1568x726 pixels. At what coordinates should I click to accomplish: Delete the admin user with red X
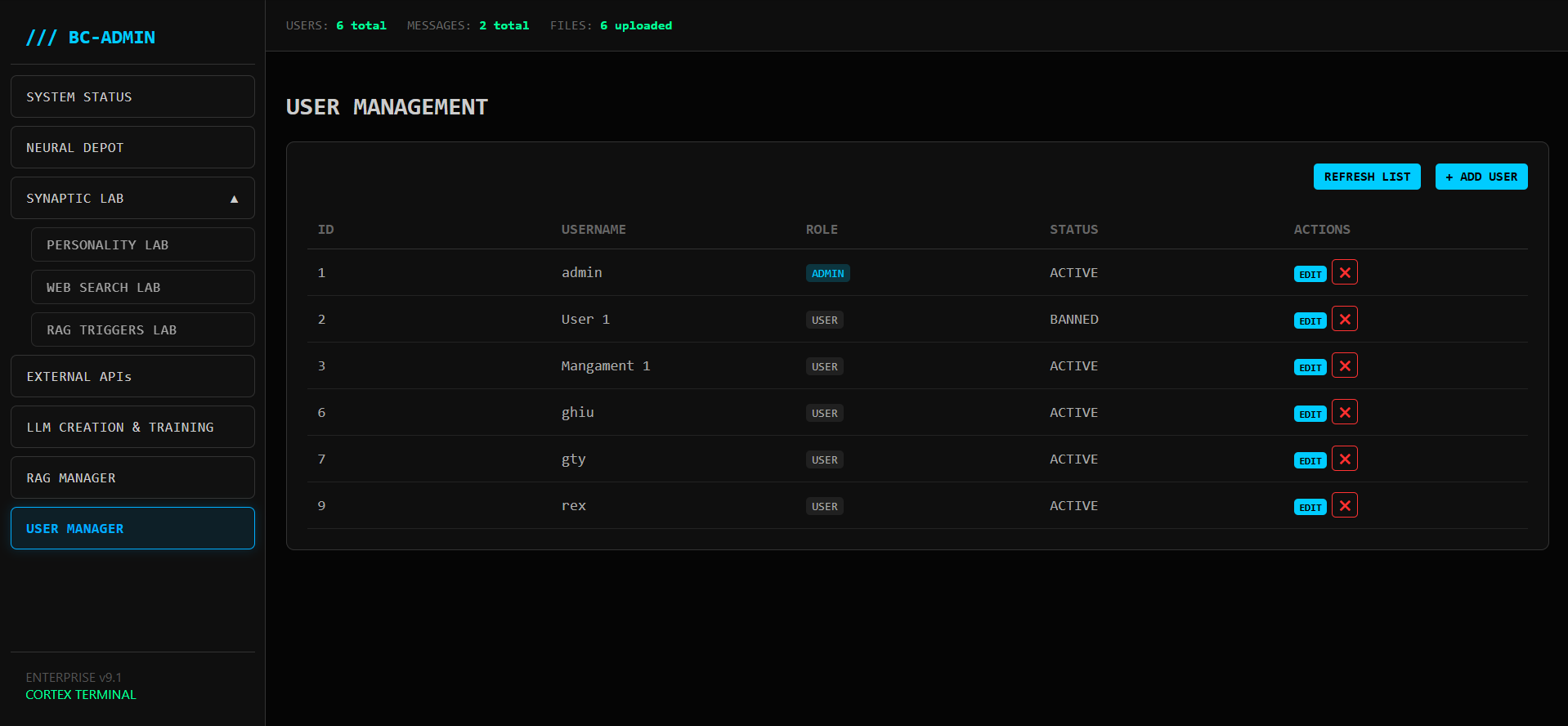tap(1344, 272)
